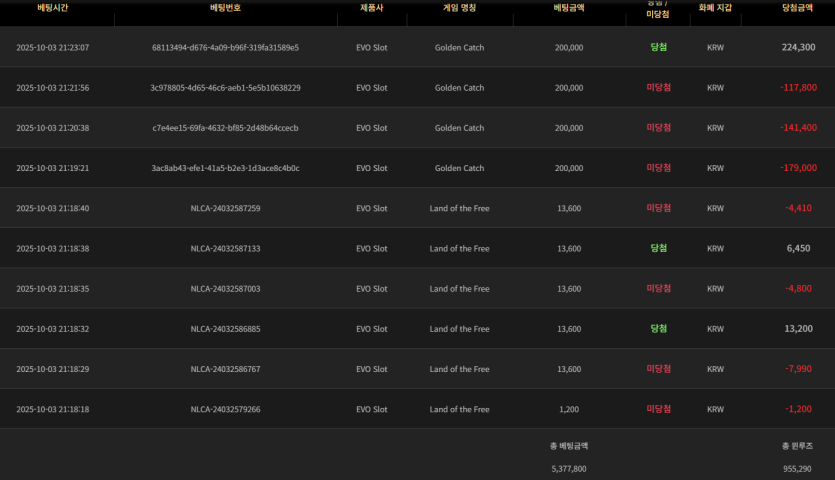Select bet time 2025-10-03 21:21:56
The image size is (835, 480).
[53, 88]
